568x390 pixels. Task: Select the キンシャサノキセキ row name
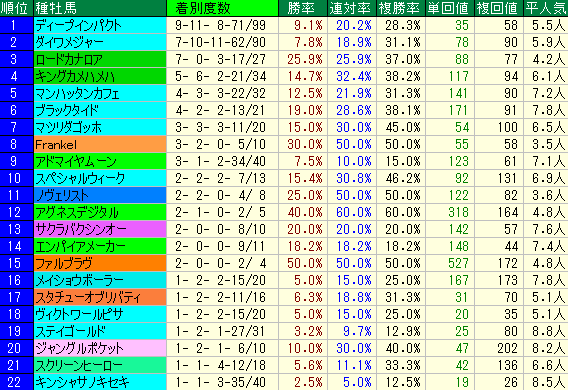pyautogui.click(x=100, y=382)
